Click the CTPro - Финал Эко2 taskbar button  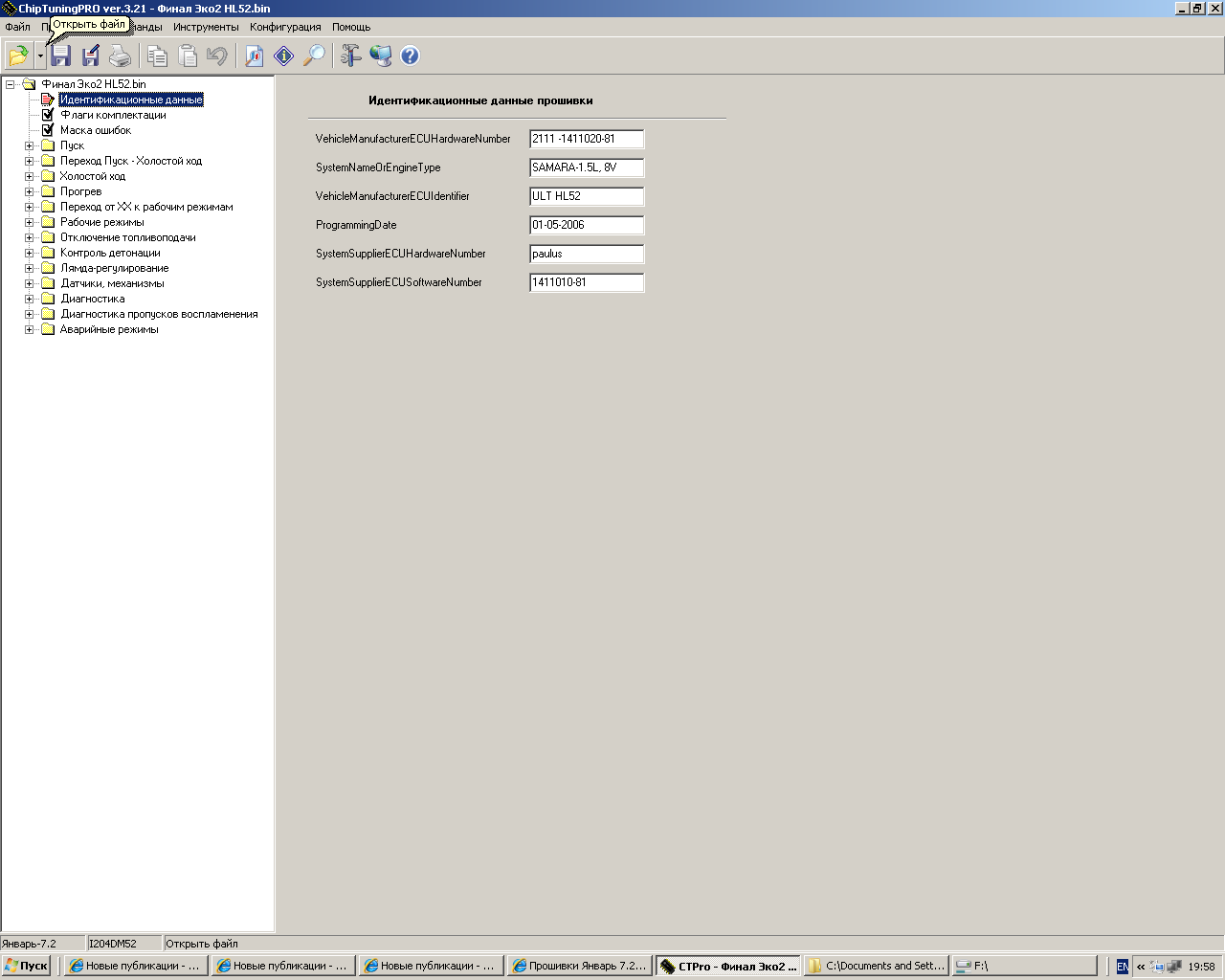[x=728, y=966]
